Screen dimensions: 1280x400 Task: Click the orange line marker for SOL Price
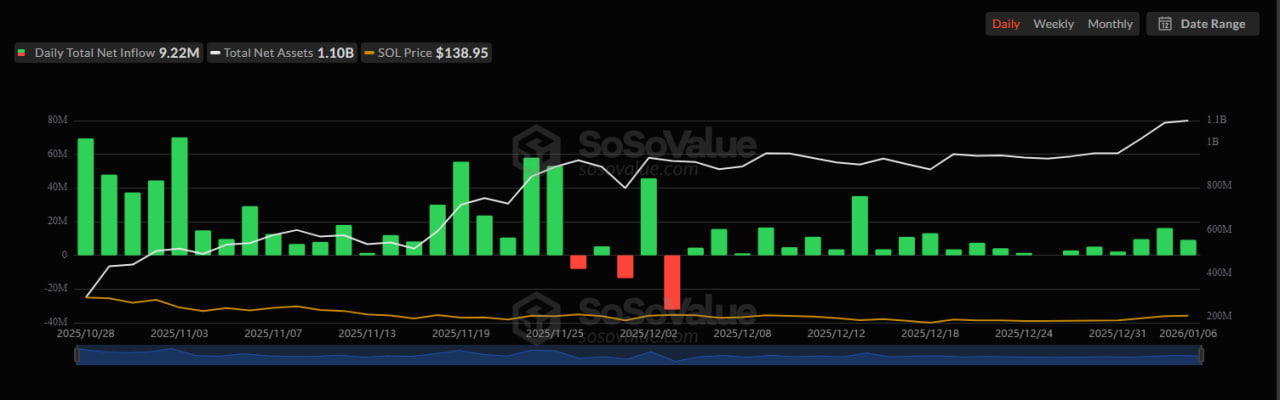pos(371,52)
